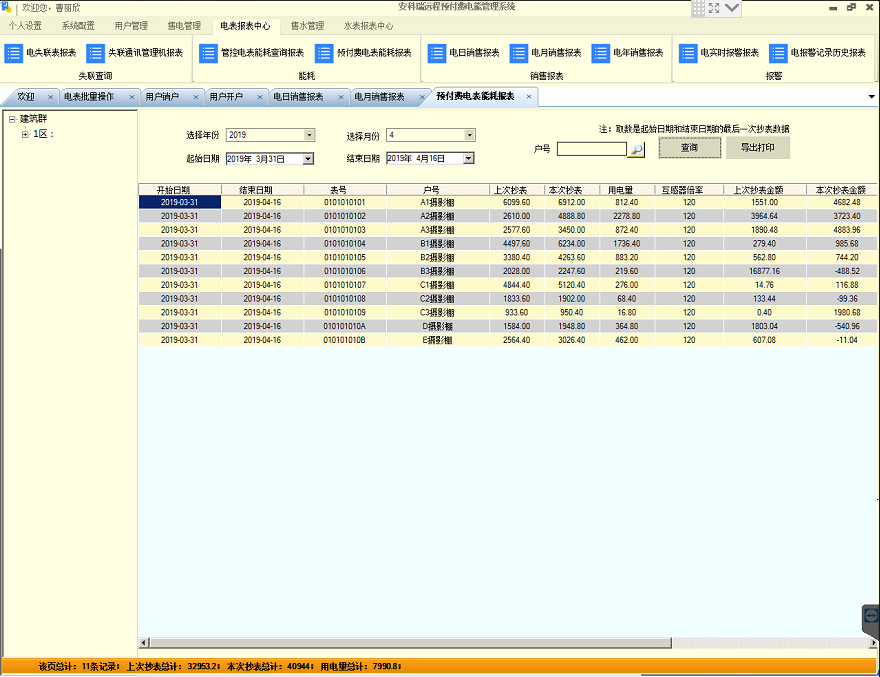Click the magnifier search icon beside 户号

(x=636, y=149)
